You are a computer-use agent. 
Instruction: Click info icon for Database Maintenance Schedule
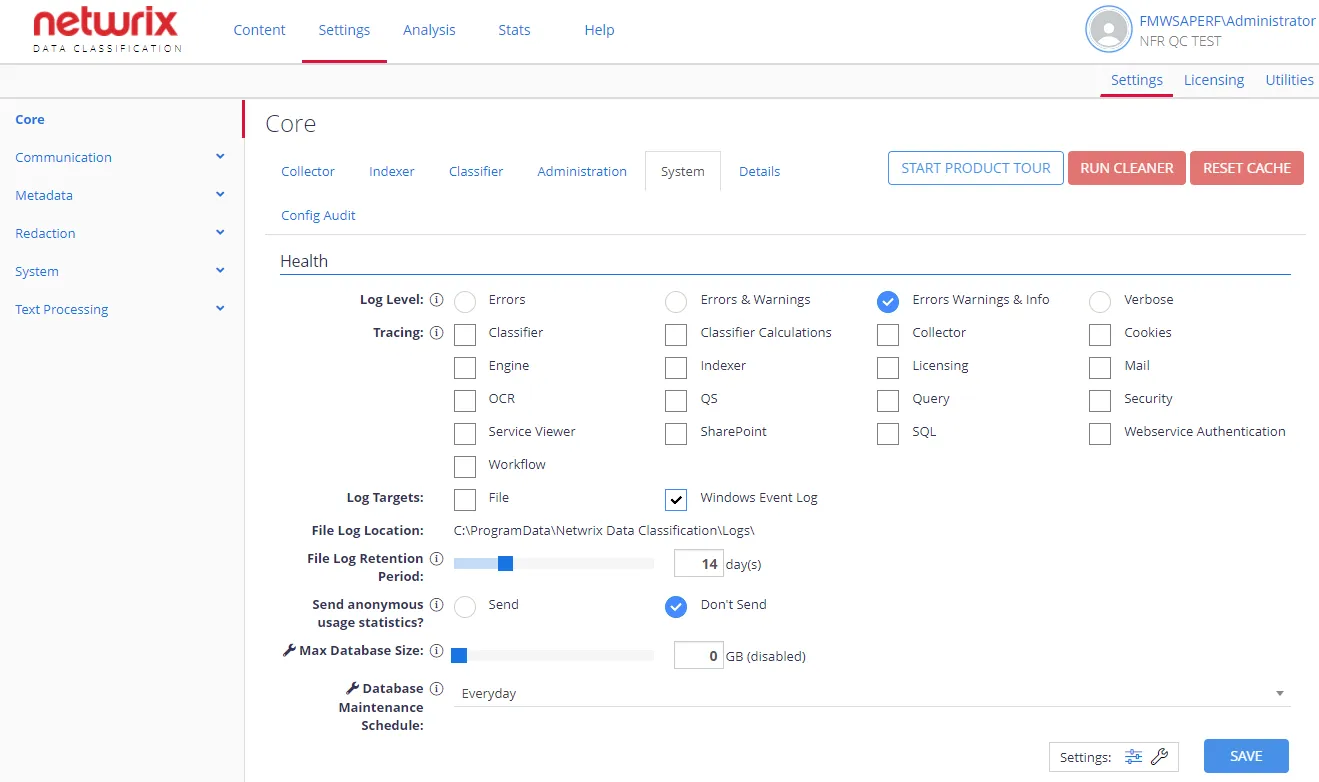point(436,689)
